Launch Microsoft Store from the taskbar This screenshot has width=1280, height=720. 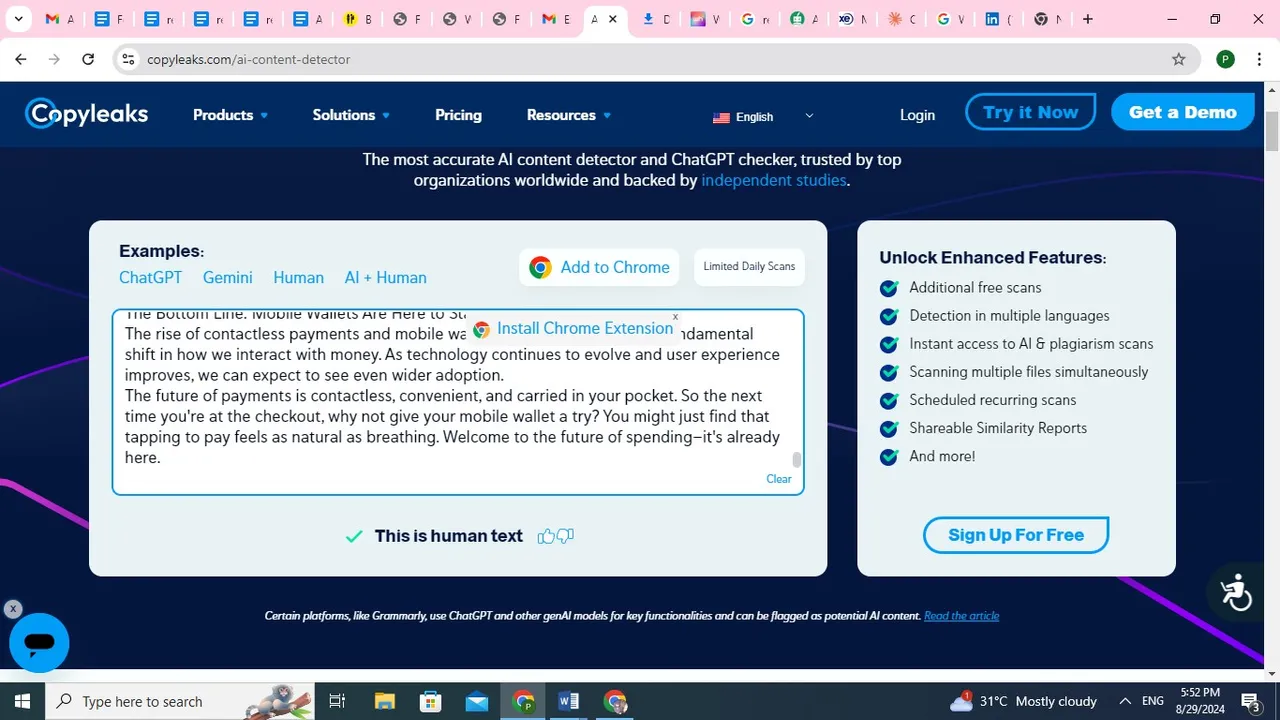(431, 701)
